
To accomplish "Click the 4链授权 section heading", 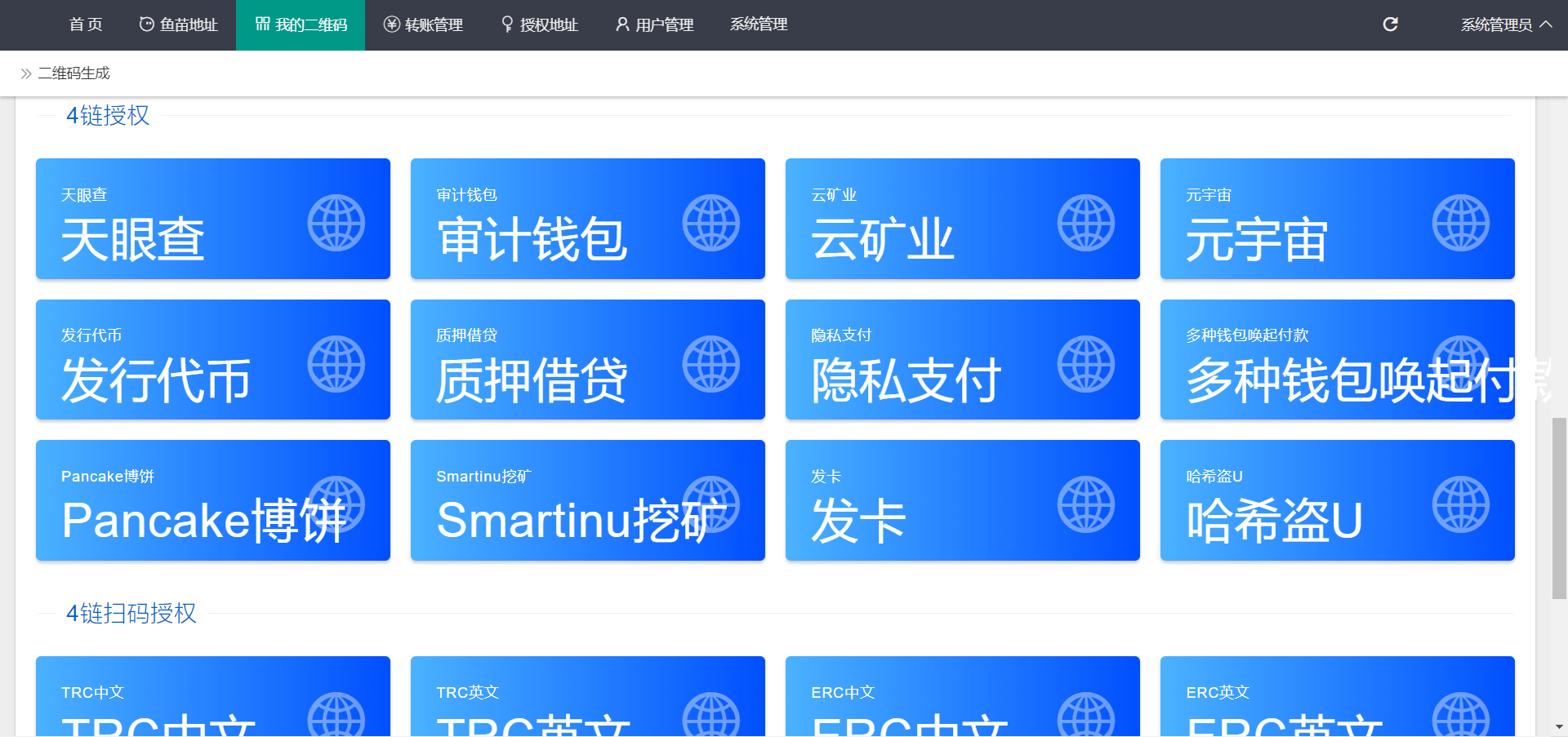I will (108, 116).
